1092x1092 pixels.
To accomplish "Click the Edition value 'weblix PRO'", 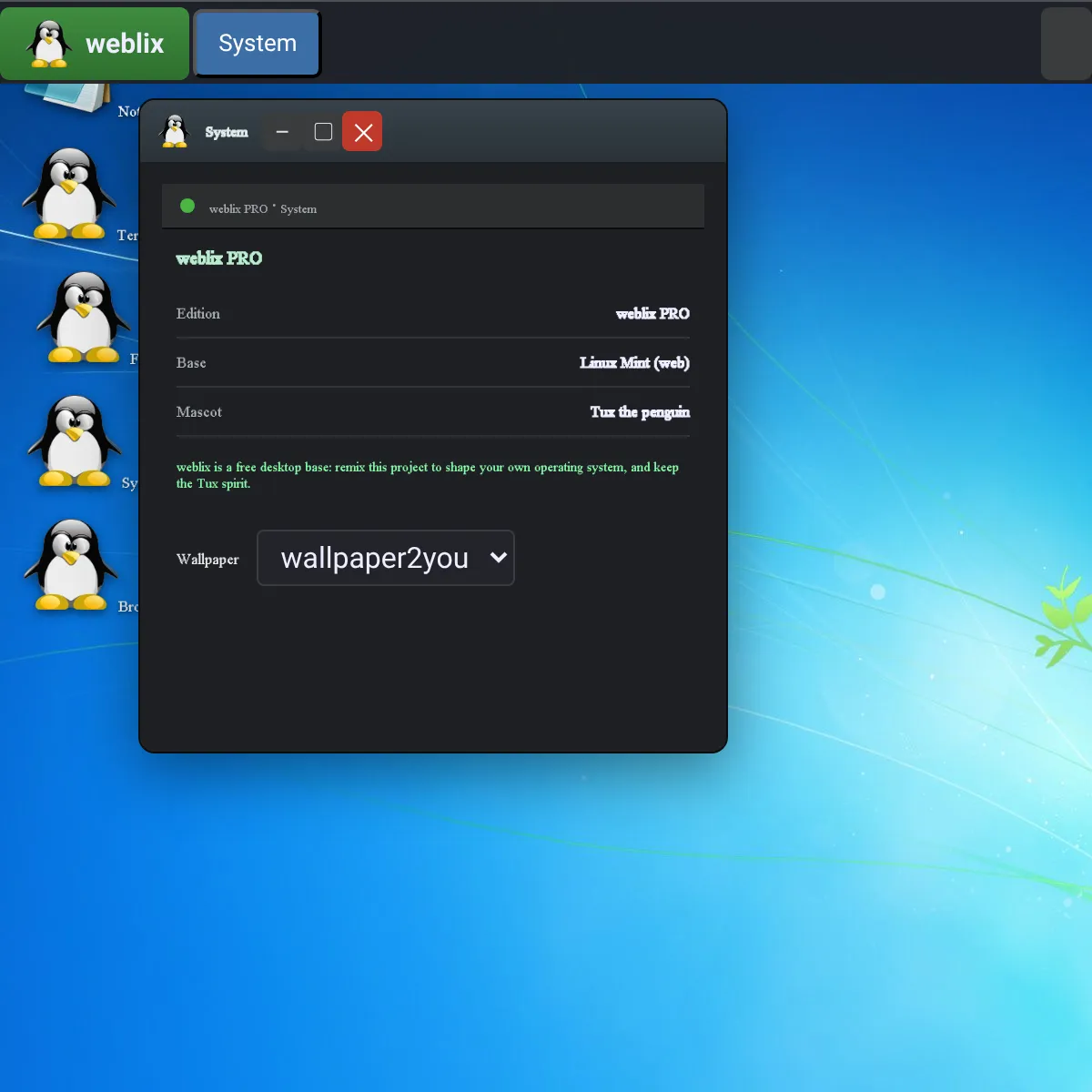I will pyautogui.click(x=652, y=314).
